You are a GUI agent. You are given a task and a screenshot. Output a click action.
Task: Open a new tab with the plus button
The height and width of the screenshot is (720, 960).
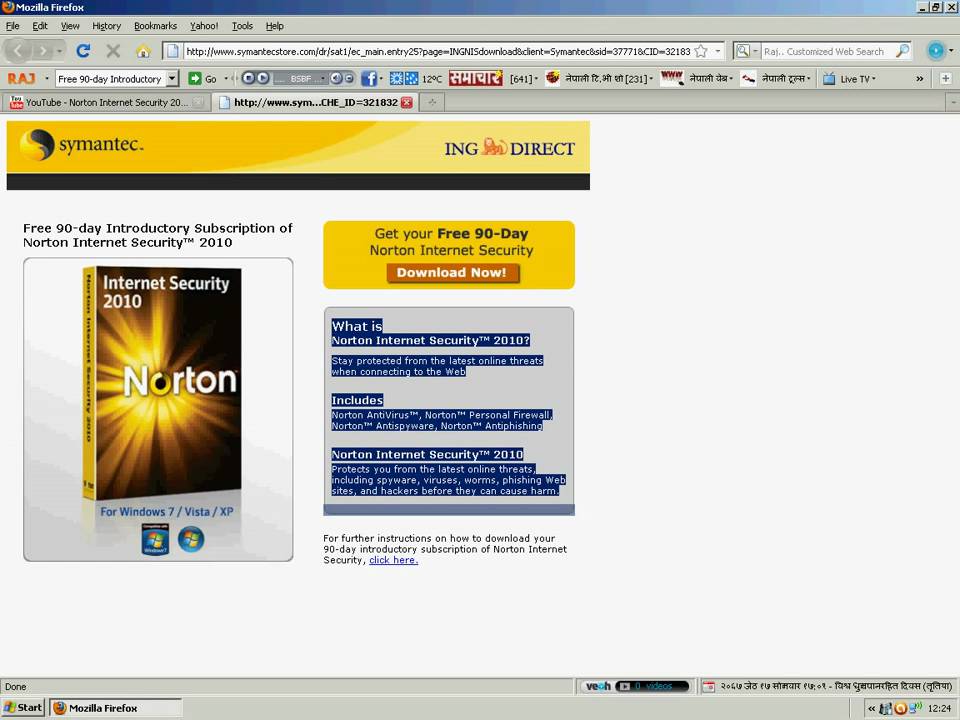coord(432,102)
